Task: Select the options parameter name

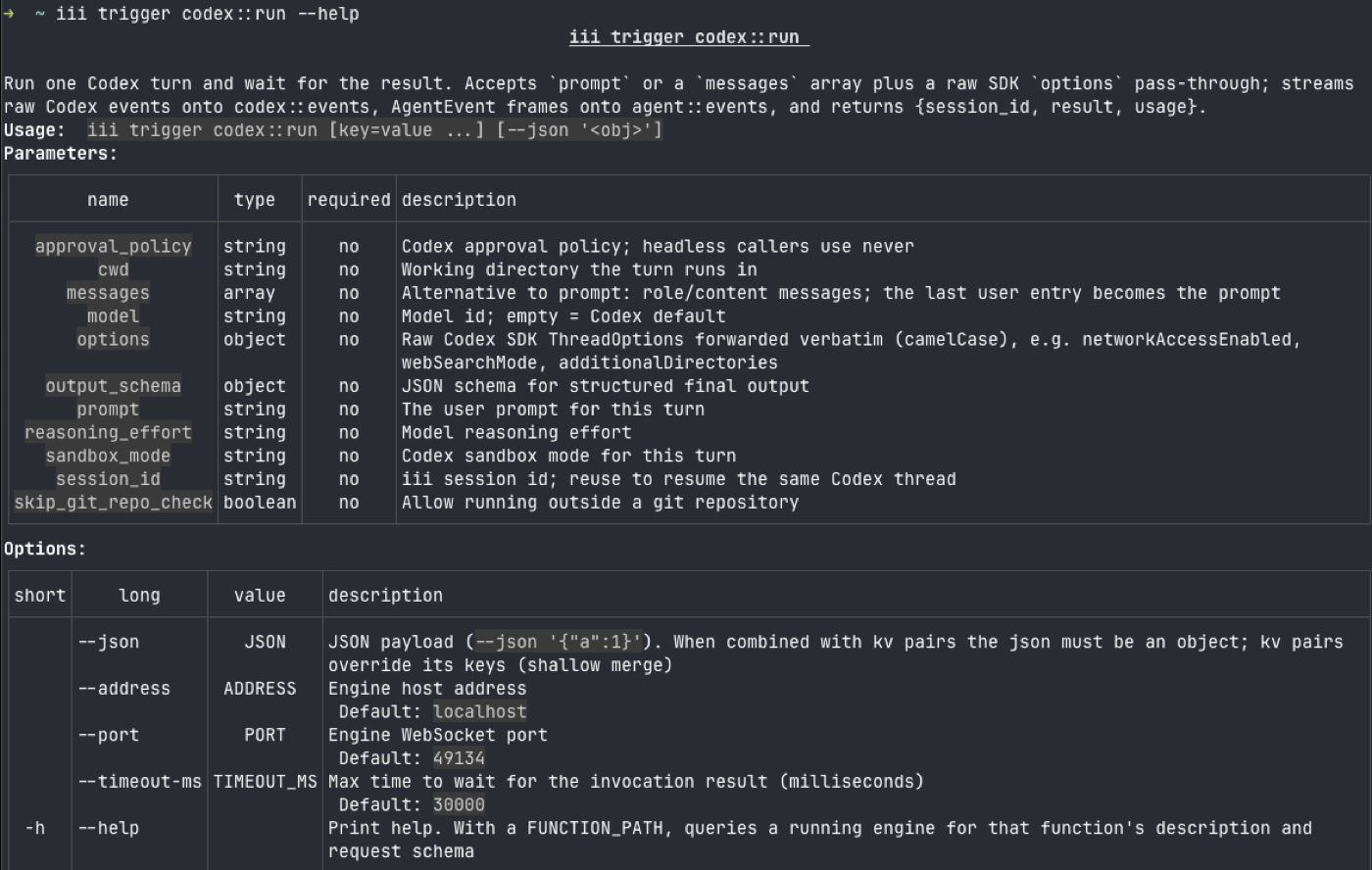Action: tap(113, 340)
